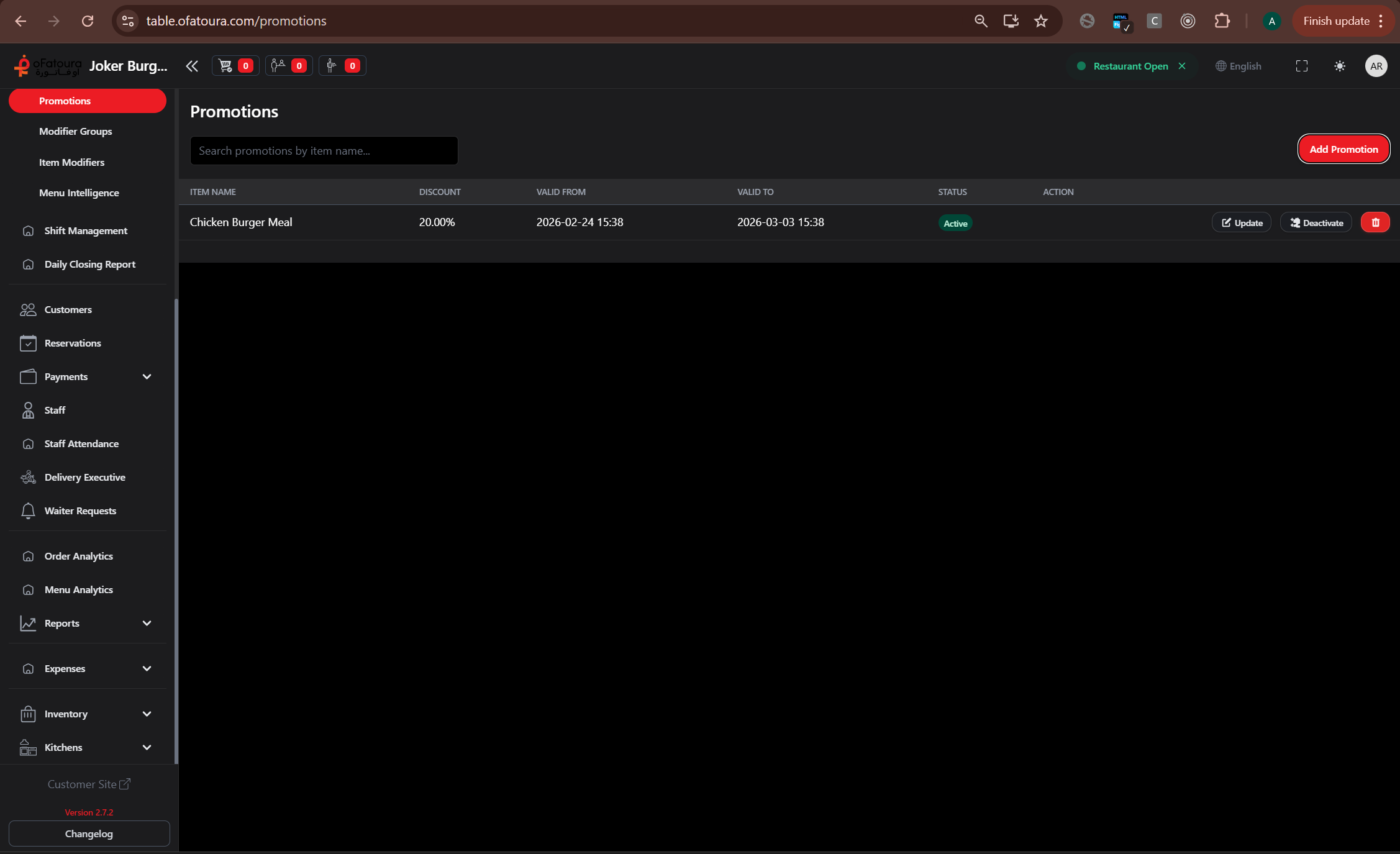Expand the Payments submenu
The height and width of the screenshot is (854, 1400).
tap(147, 376)
